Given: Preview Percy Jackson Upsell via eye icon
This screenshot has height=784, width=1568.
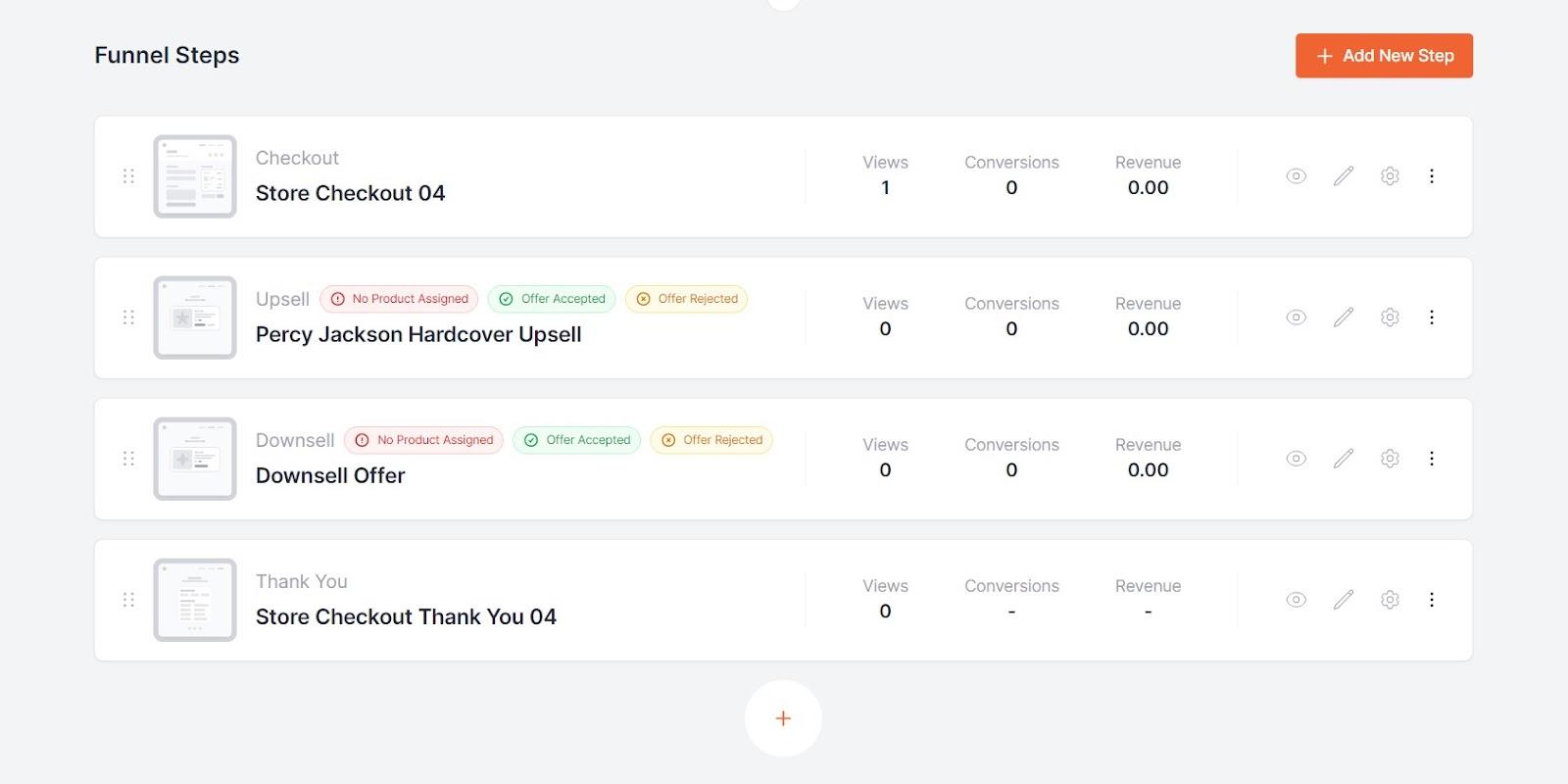Looking at the screenshot, I should 1296,318.
